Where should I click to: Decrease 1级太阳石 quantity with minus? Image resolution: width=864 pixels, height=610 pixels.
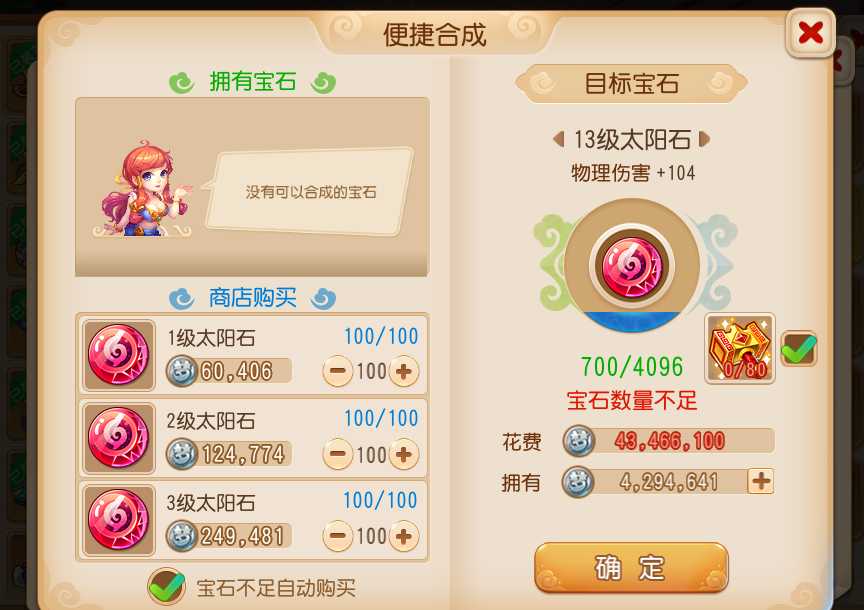point(337,371)
